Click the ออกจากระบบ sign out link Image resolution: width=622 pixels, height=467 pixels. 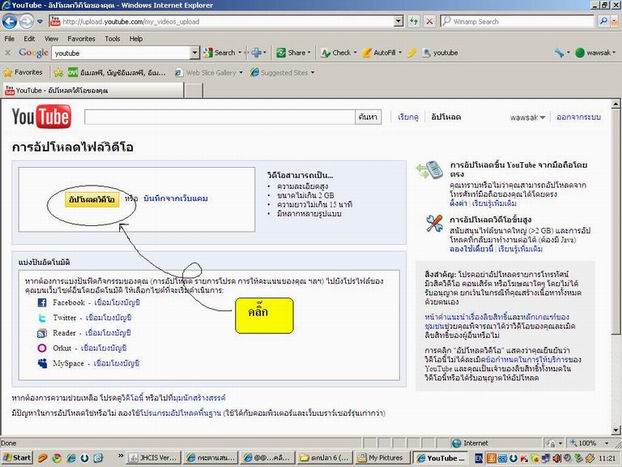(578, 117)
